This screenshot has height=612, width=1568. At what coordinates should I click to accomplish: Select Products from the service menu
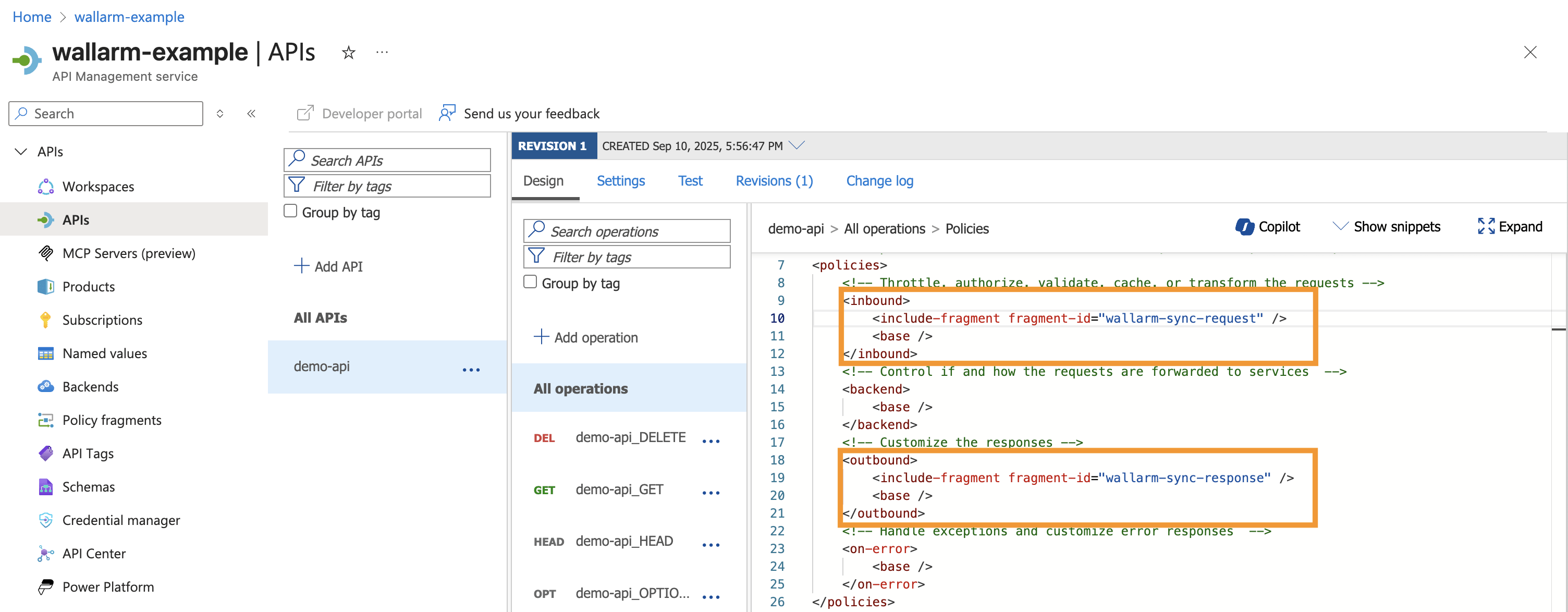click(x=88, y=286)
